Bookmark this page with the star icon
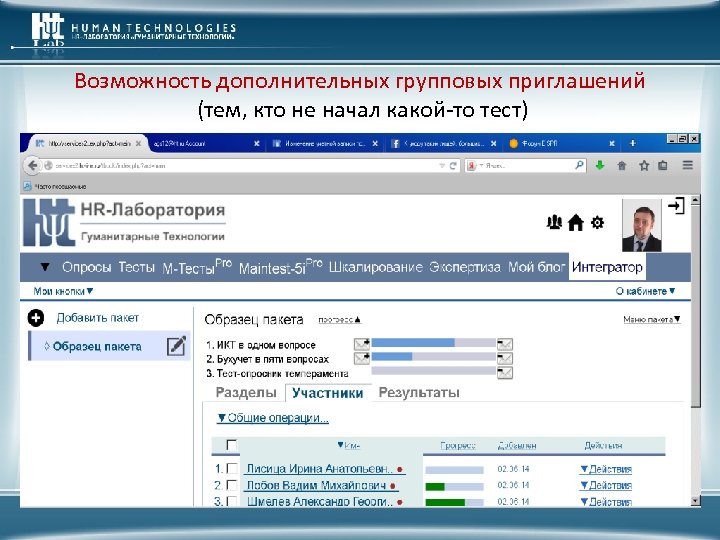 coord(644,165)
